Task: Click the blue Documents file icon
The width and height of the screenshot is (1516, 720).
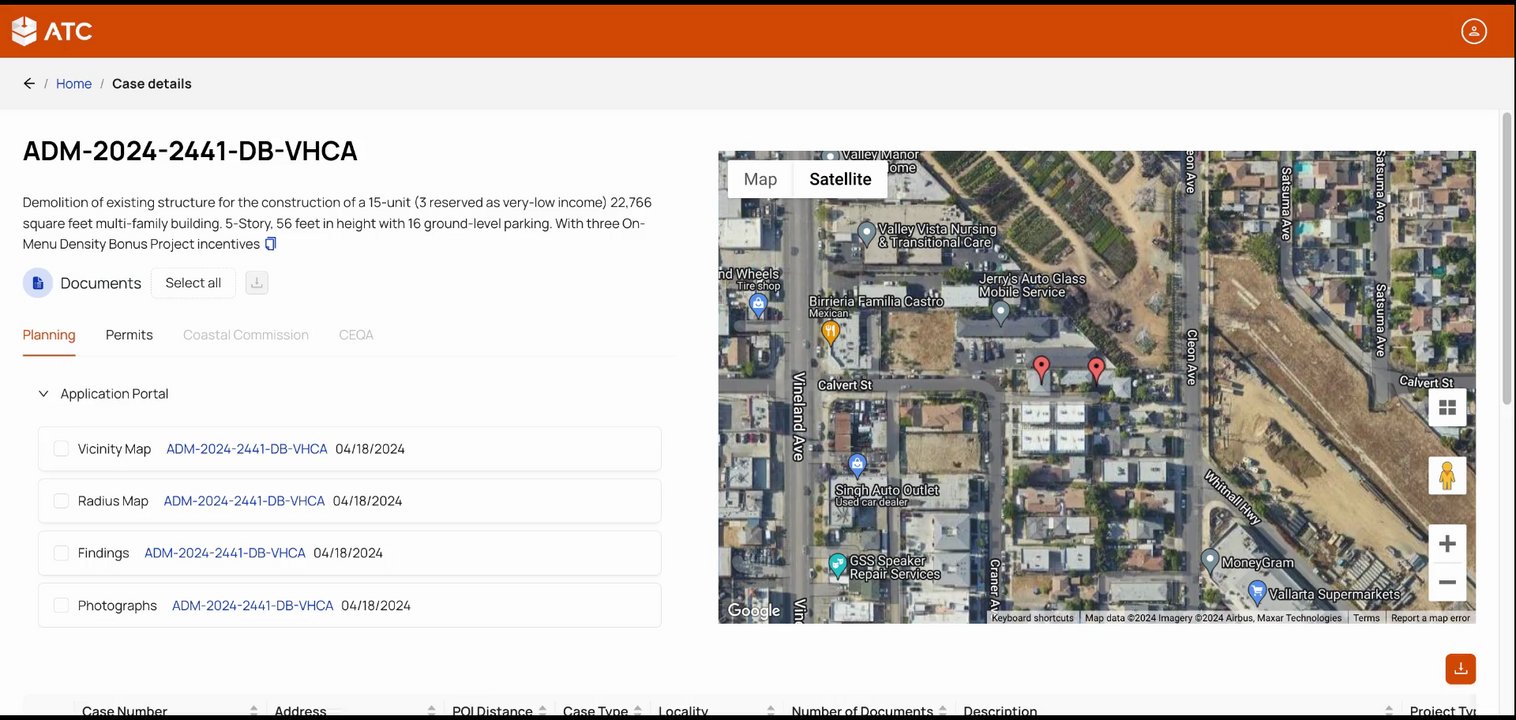Action: 38,283
